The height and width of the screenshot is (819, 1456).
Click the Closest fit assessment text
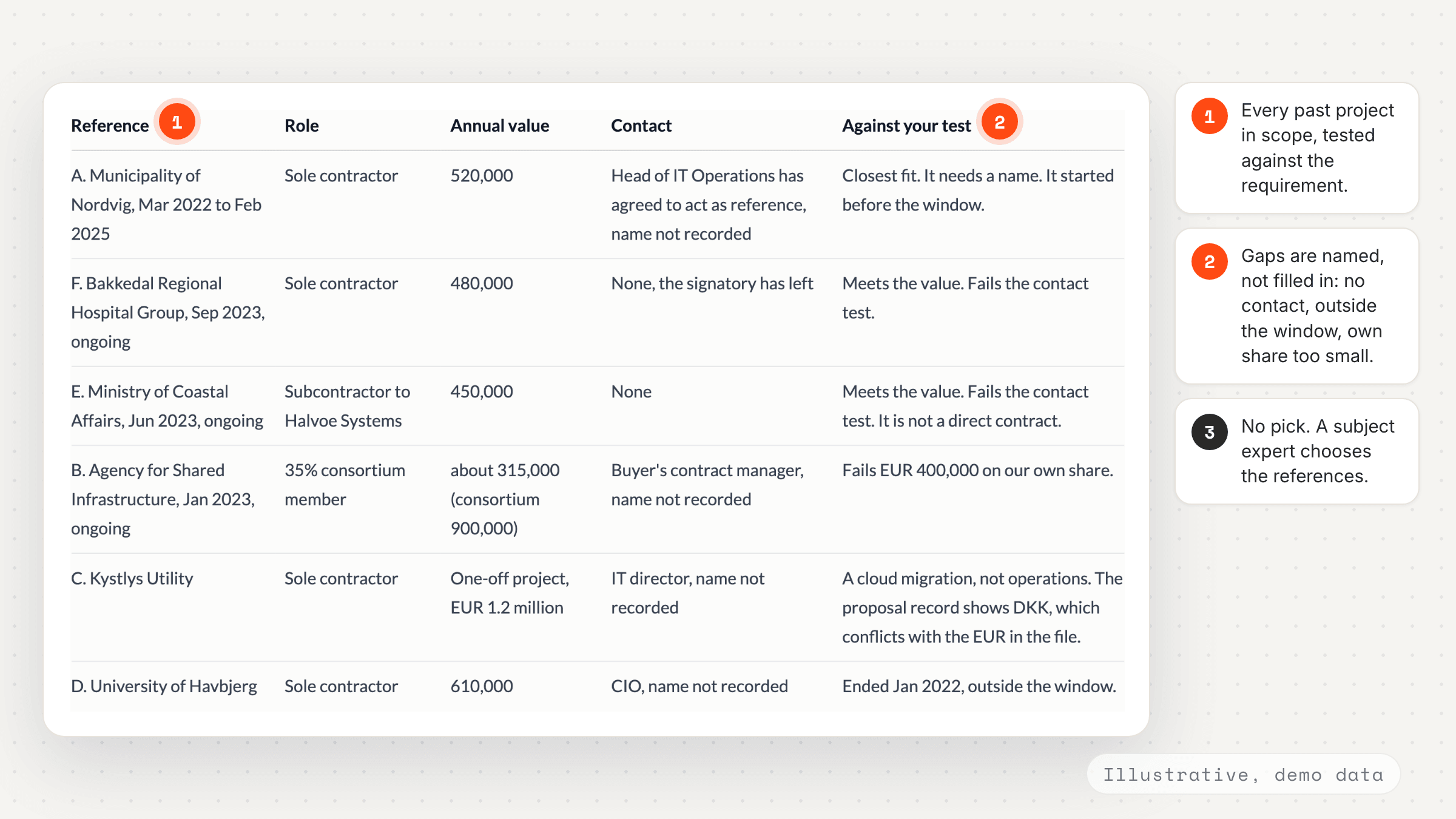click(978, 190)
